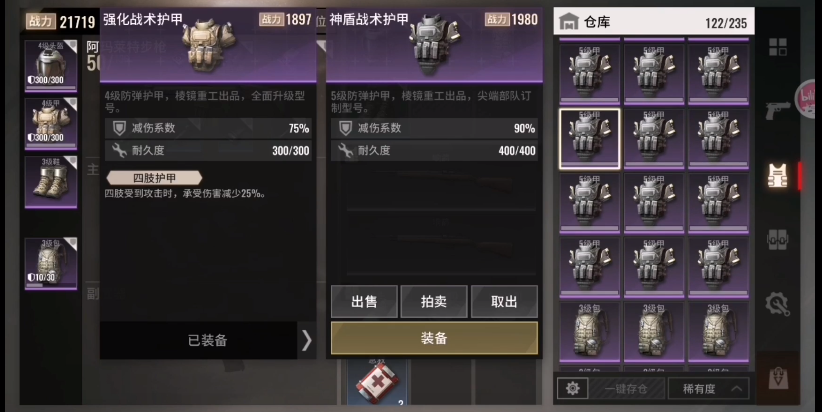
Task: Open the shopping bag icon
Action: (x=778, y=378)
